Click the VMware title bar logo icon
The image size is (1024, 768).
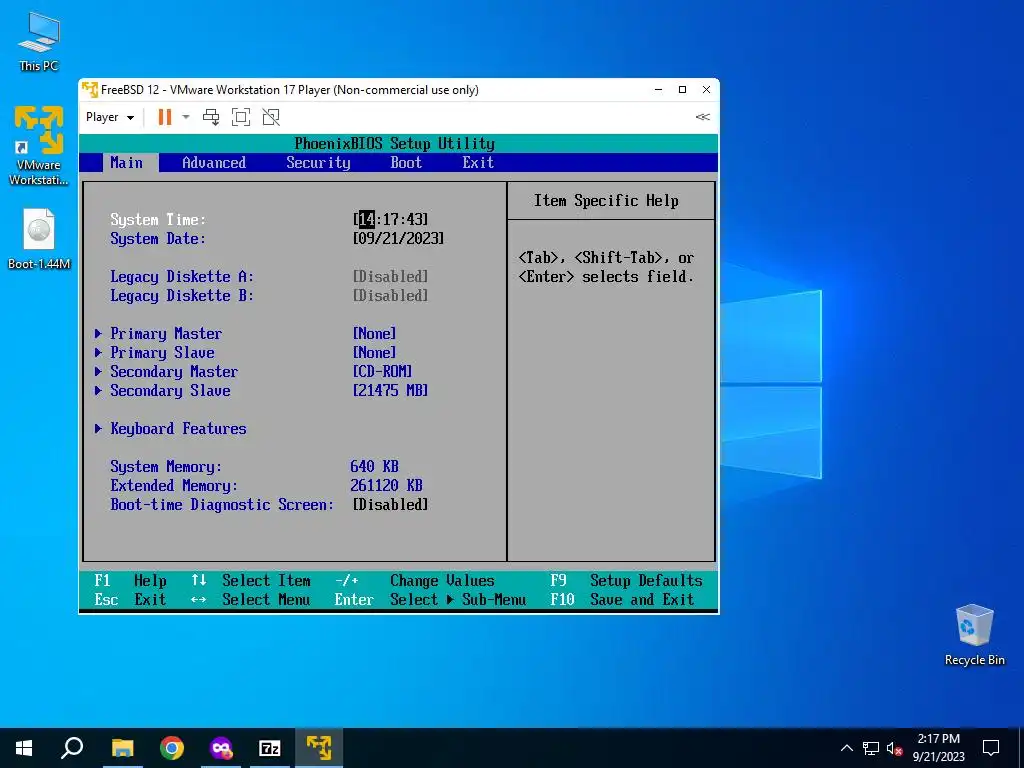point(90,89)
